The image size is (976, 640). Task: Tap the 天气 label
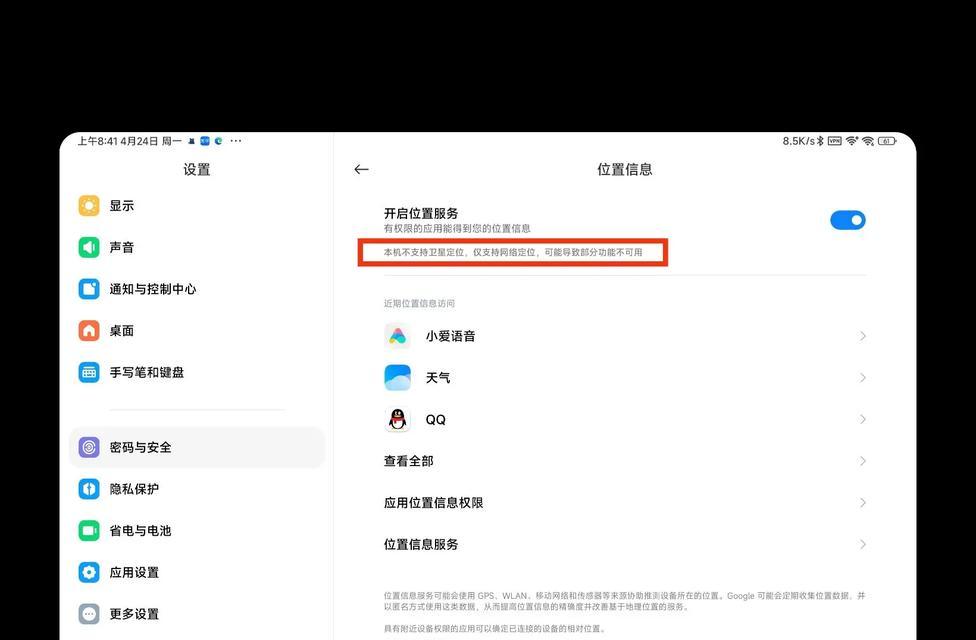pyautogui.click(x=438, y=378)
